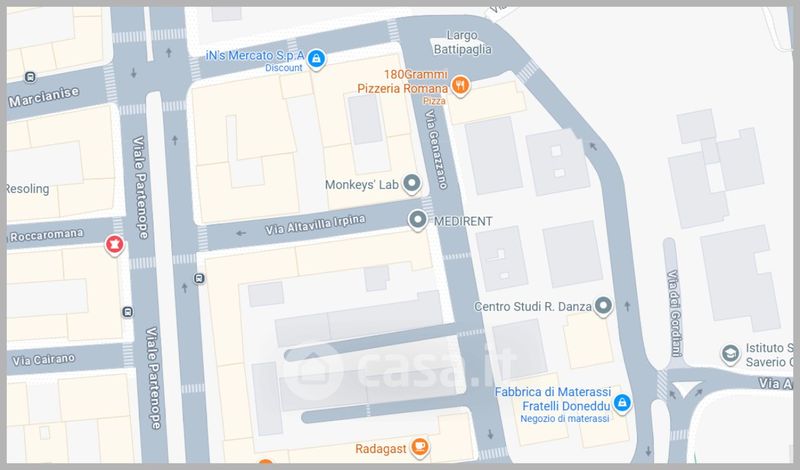Image resolution: width=800 pixels, height=470 pixels.
Task: Click the Fabbrica di Materassi shopping pin
Action: tap(622, 403)
